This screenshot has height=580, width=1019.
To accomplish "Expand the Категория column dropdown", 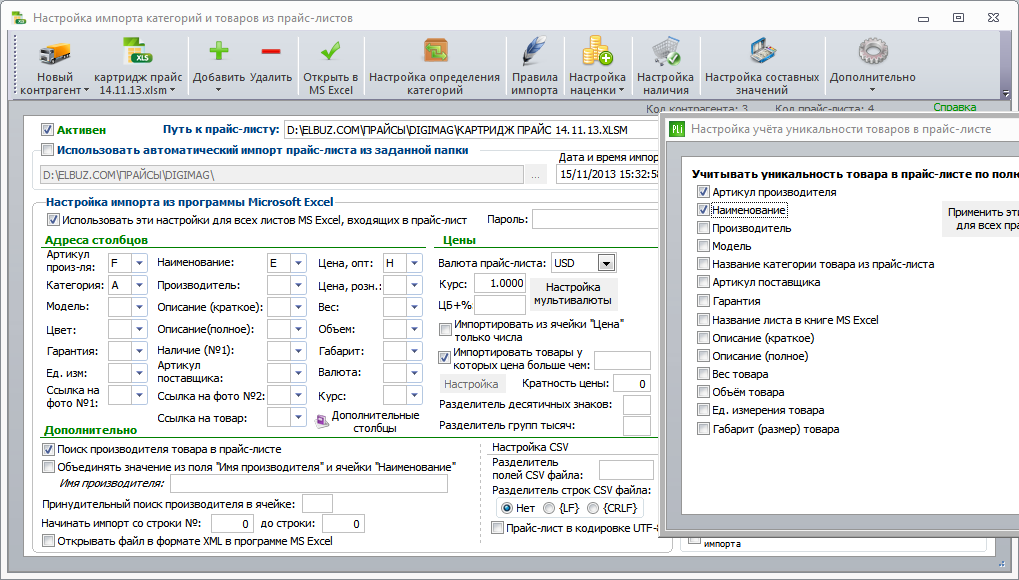I will 139,285.
